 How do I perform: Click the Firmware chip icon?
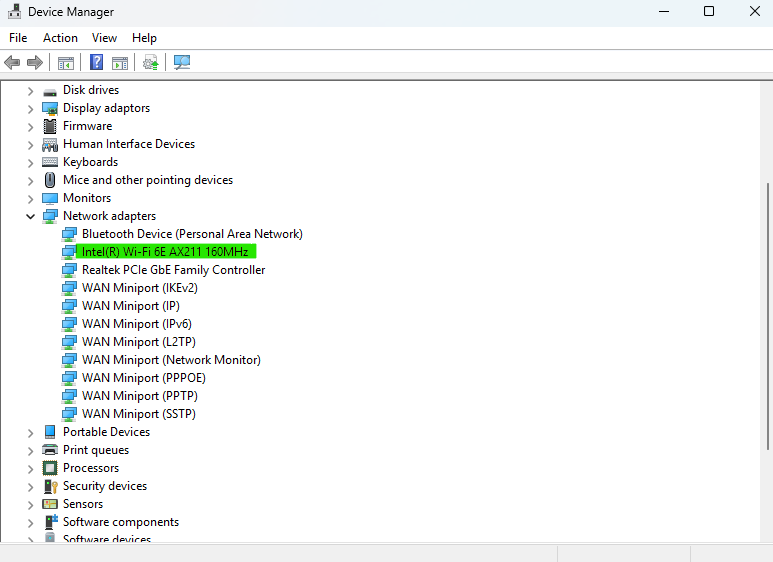coord(50,126)
